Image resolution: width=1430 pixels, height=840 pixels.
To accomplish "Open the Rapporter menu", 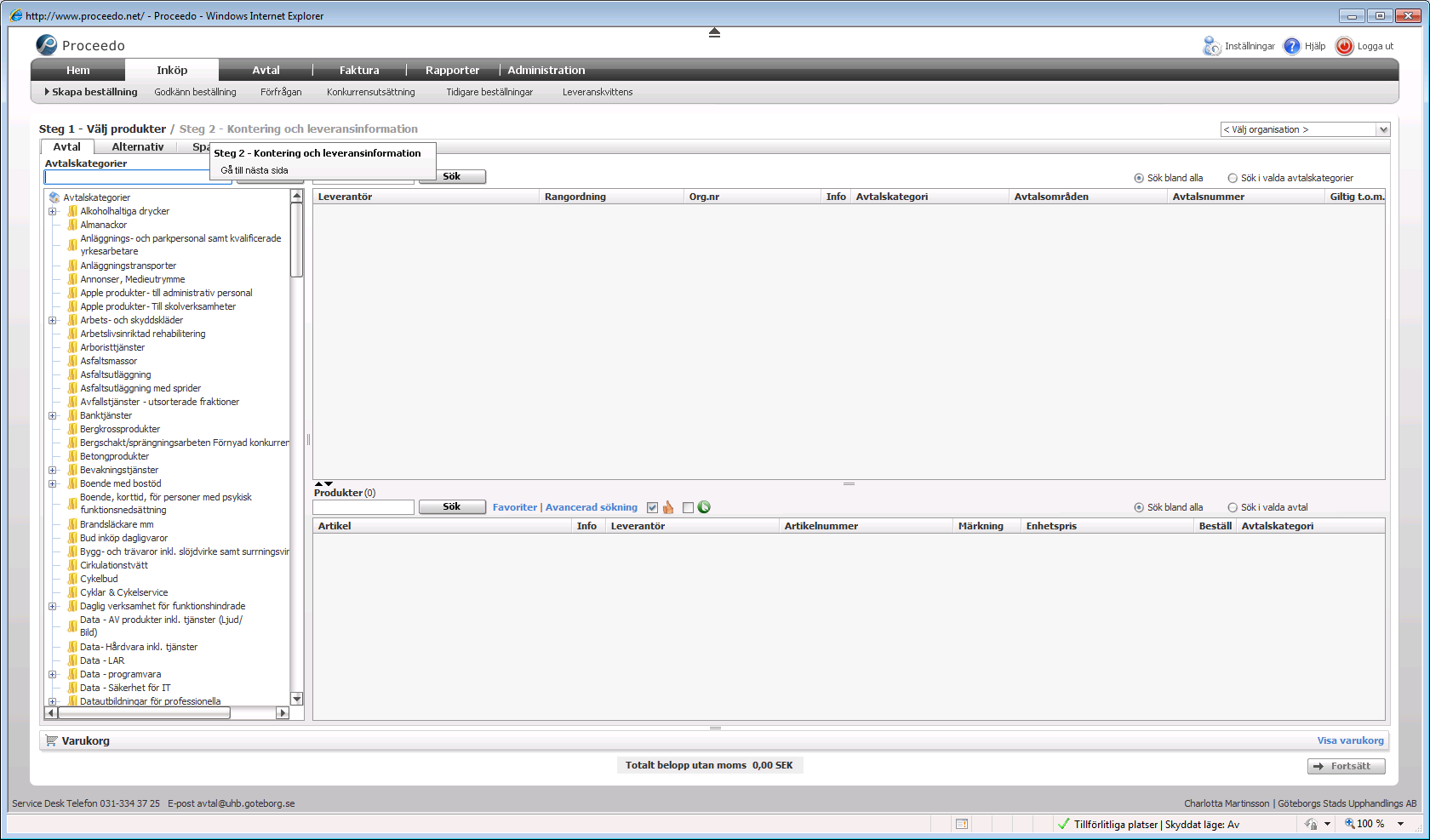I will [452, 70].
